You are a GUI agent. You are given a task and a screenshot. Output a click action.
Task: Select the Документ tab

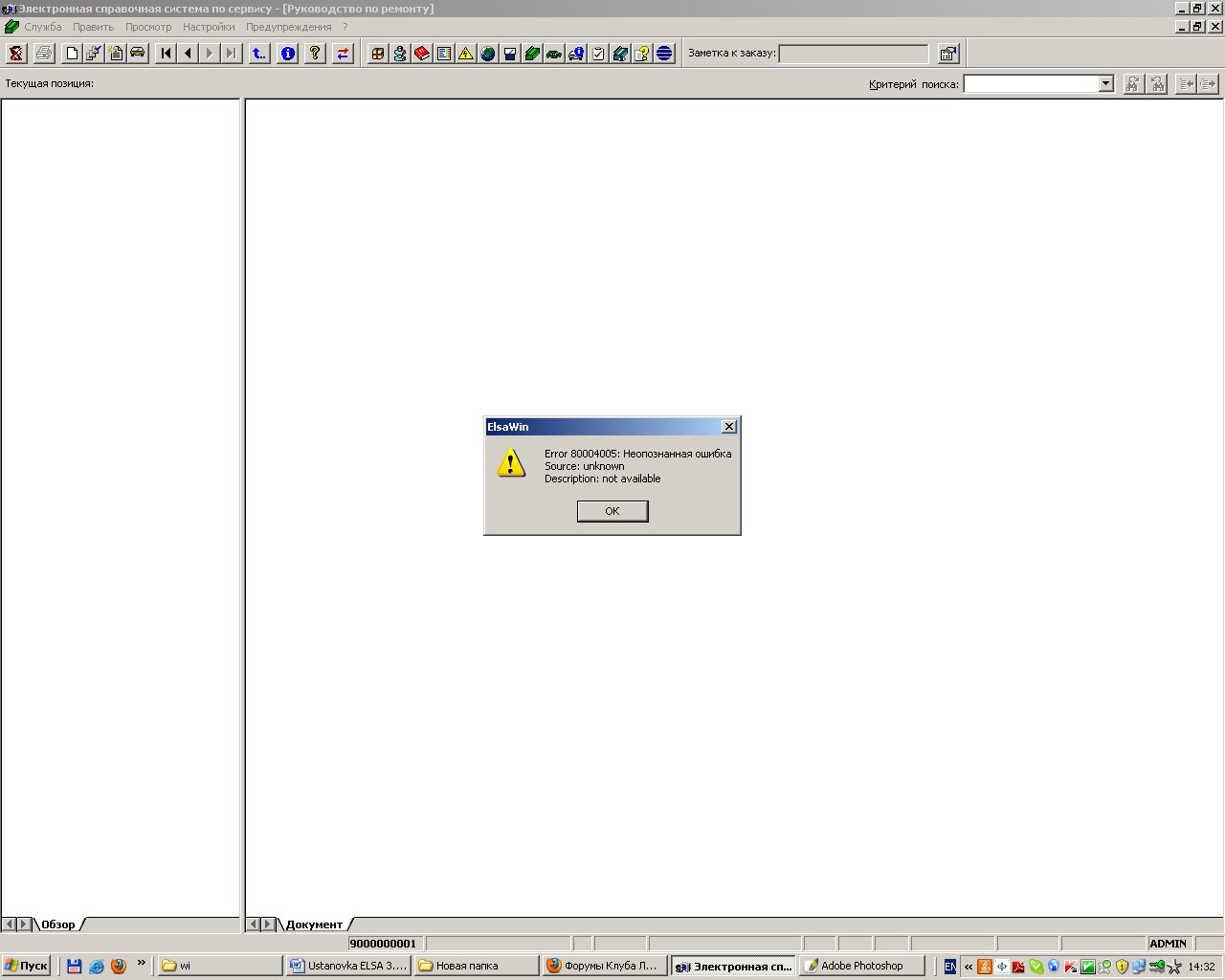(314, 924)
